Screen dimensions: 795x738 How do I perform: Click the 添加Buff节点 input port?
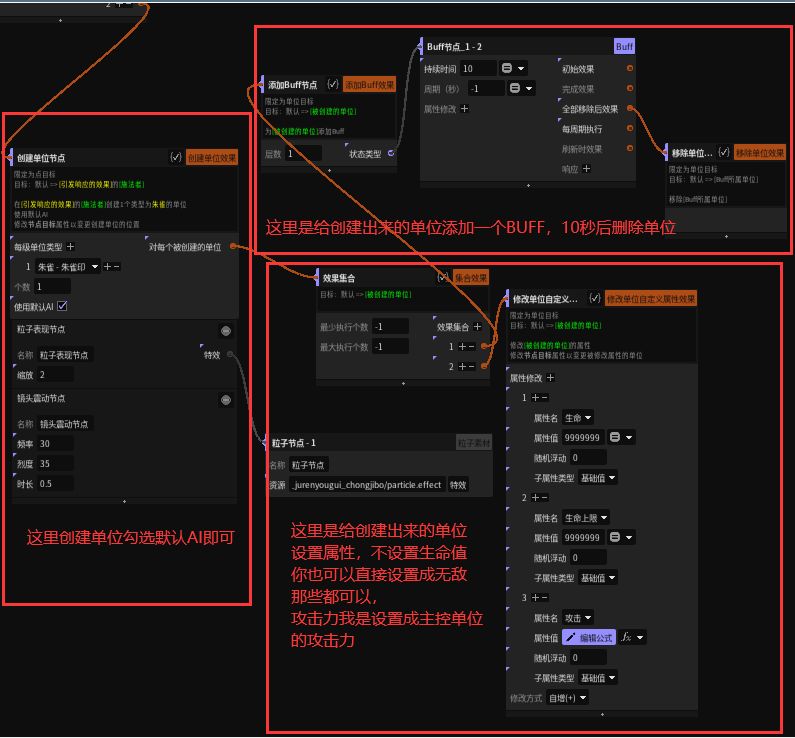click(262, 85)
